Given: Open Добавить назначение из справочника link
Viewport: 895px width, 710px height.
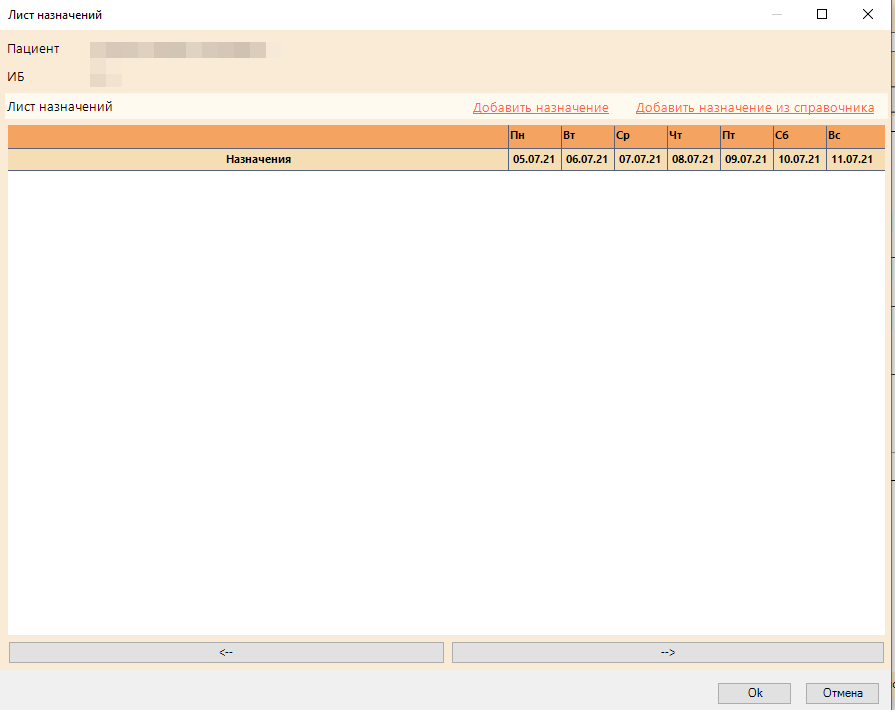Looking at the screenshot, I should pyautogui.click(x=754, y=108).
